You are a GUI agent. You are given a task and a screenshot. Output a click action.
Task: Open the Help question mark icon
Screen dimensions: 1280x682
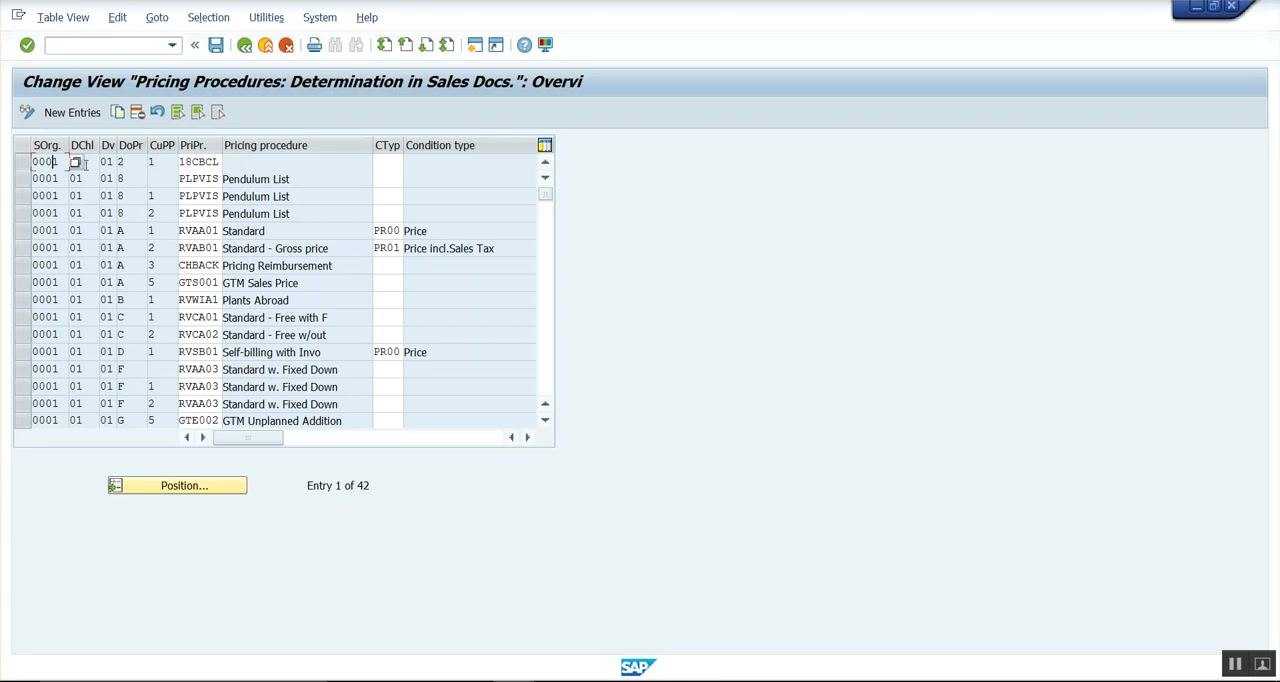pos(524,45)
